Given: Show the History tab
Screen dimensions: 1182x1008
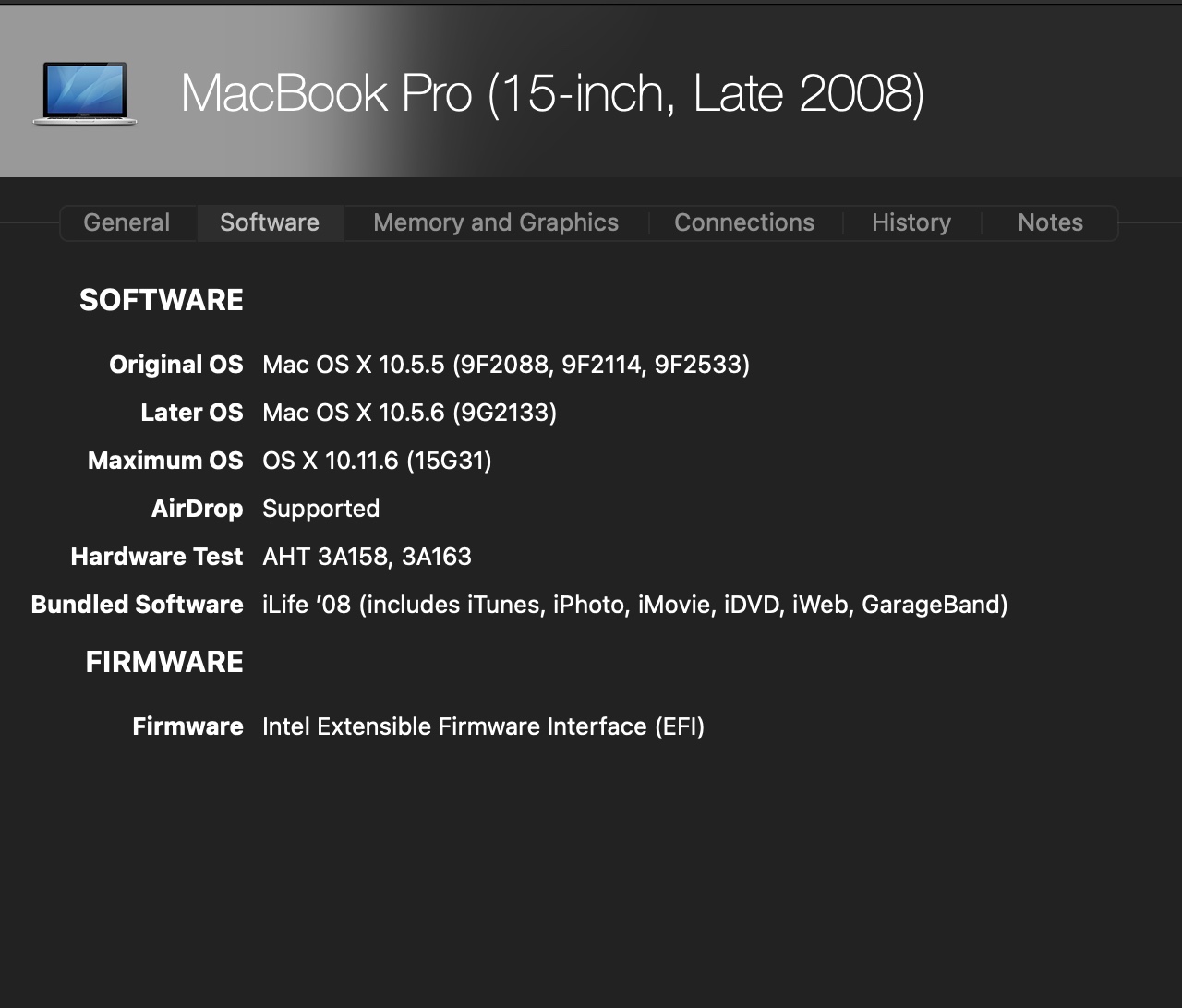Looking at the screenshot, I should click(911, 222).
